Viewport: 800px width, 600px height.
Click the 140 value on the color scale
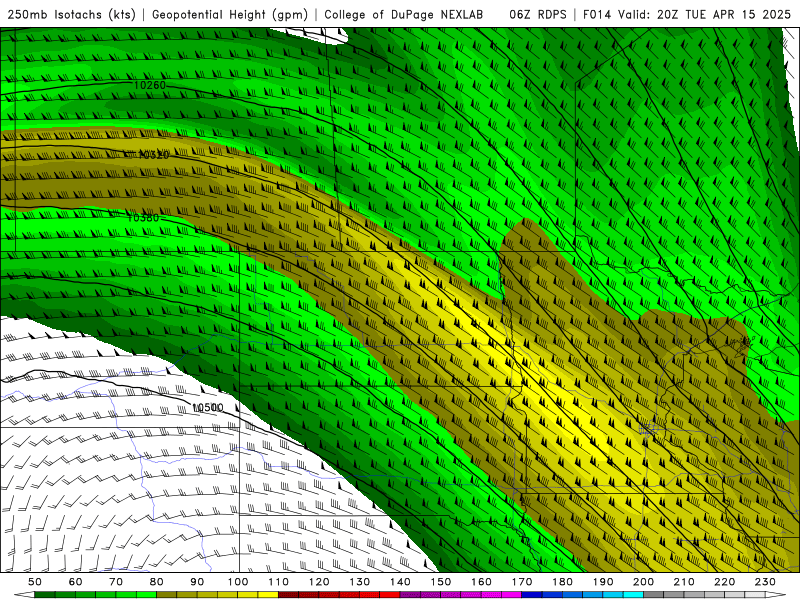tap(400, 582)
